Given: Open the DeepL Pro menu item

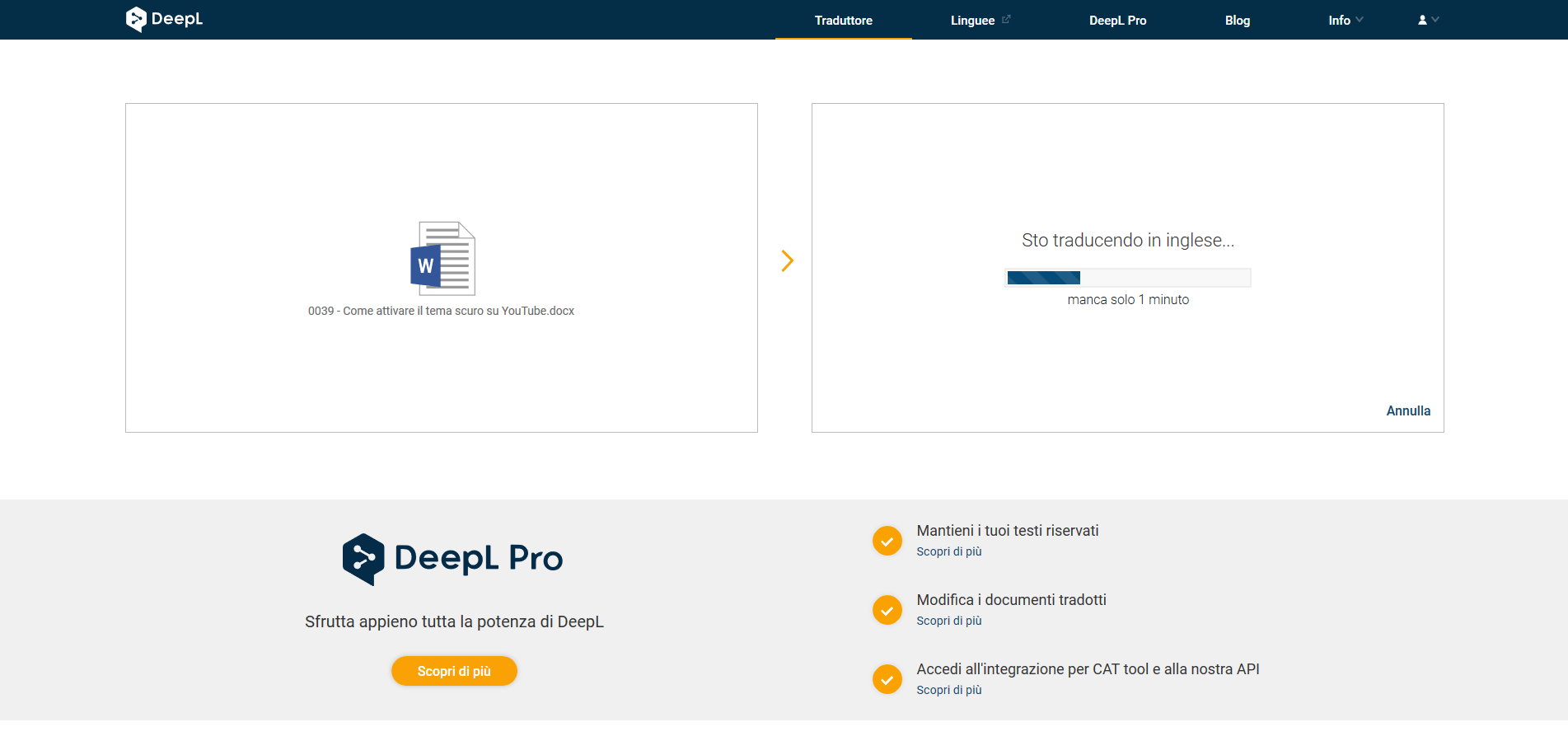Looking at the screenshot, I should click(x=1117, y=20).
